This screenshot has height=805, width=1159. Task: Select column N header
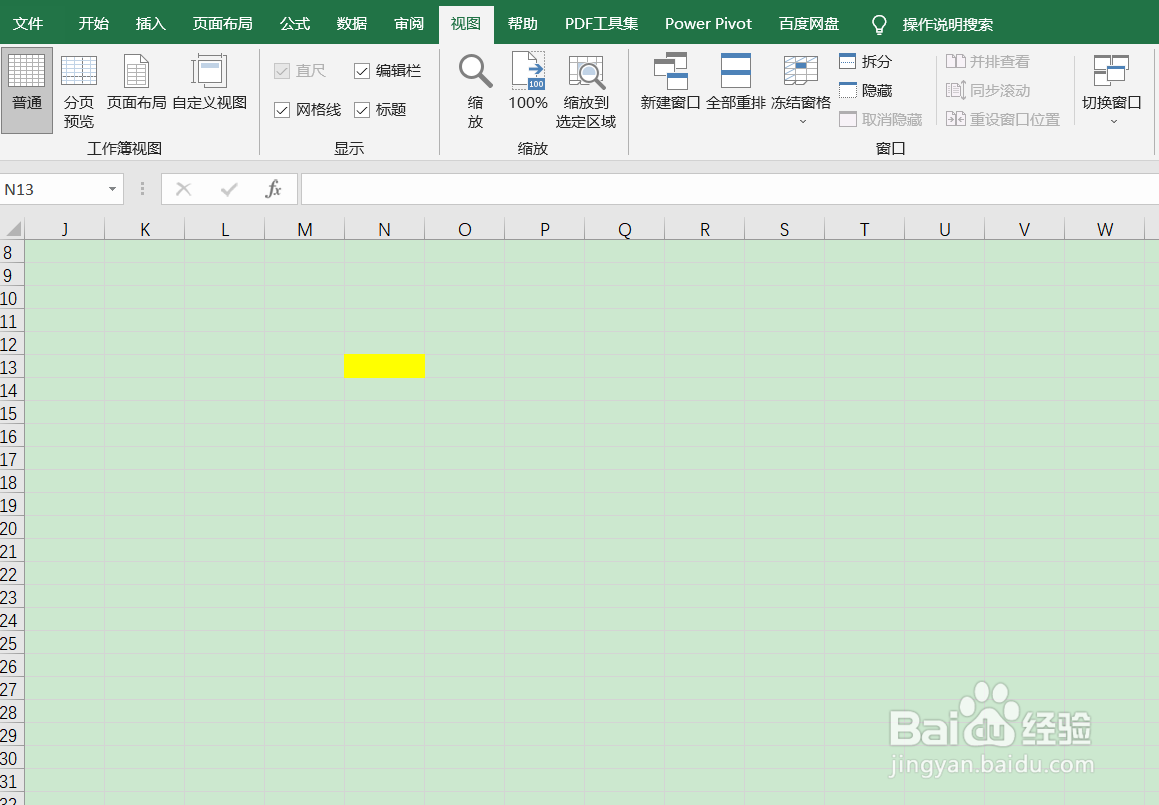pos(384,229)
